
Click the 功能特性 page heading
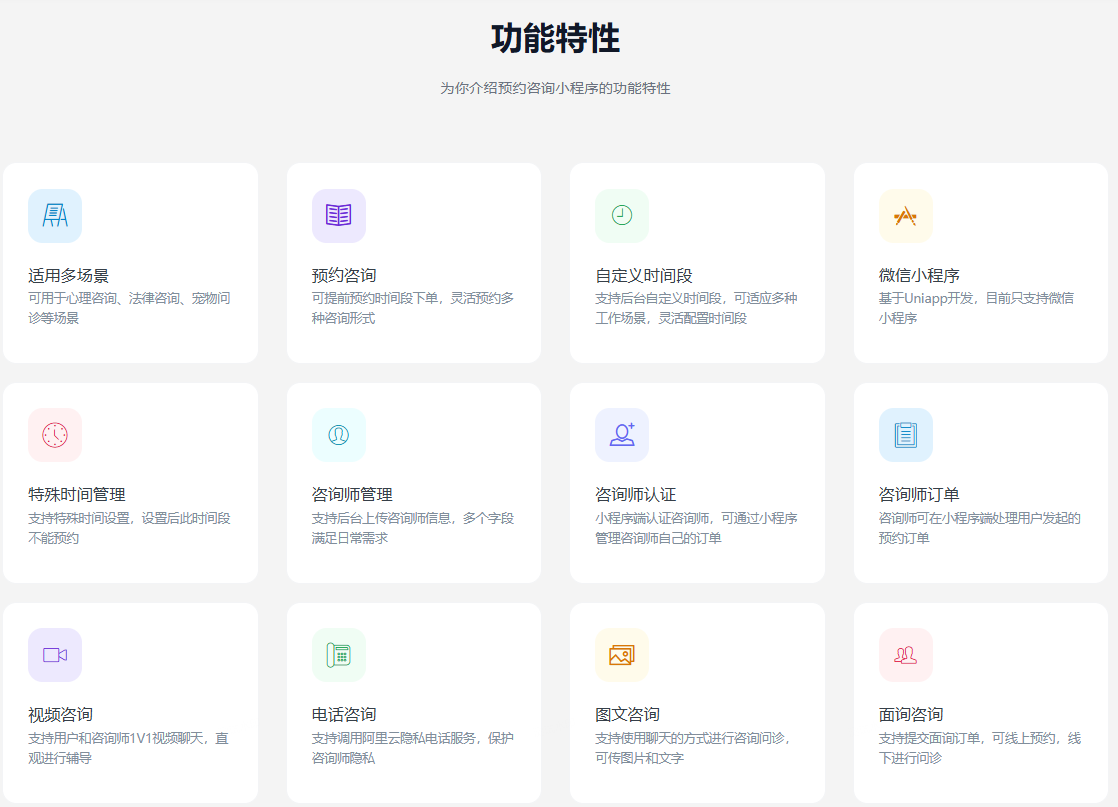[x=555, y=39]
